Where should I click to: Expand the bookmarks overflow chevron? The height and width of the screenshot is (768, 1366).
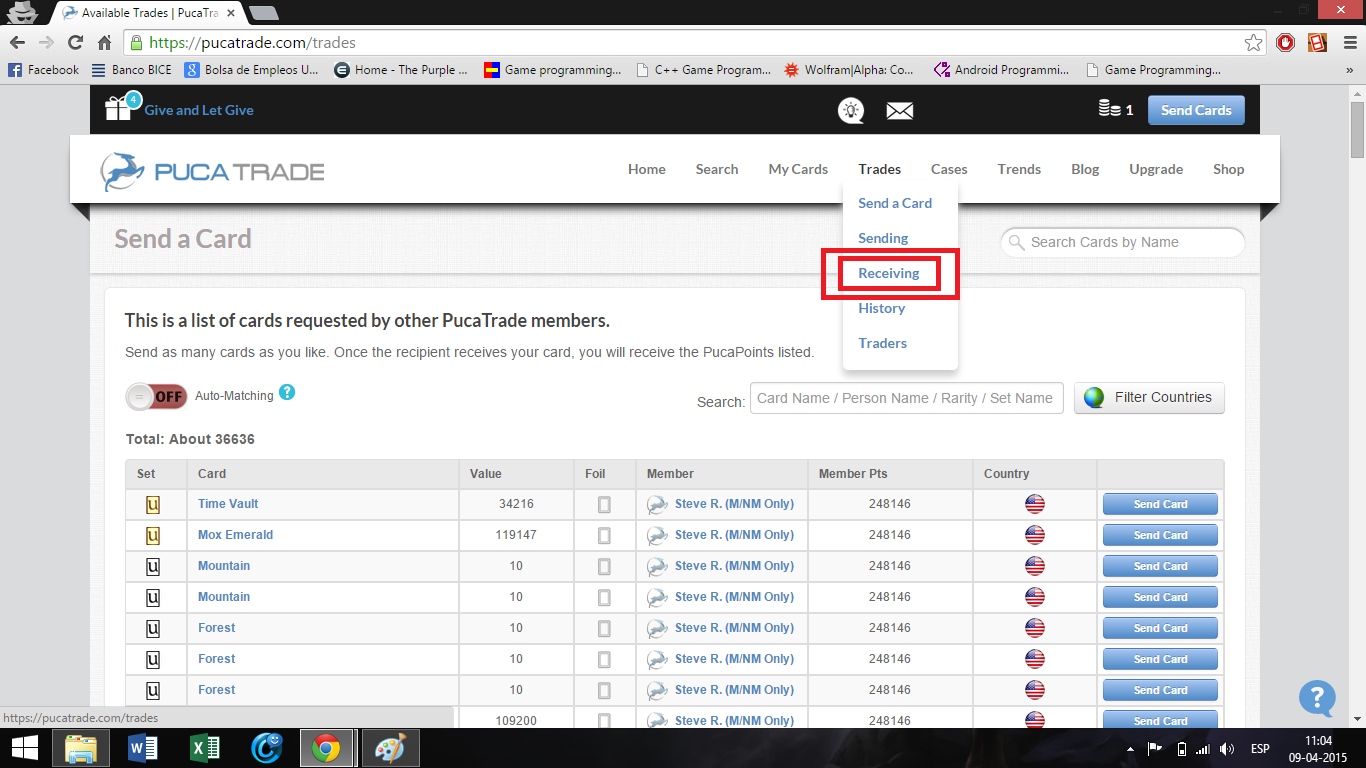point(1350,70)
